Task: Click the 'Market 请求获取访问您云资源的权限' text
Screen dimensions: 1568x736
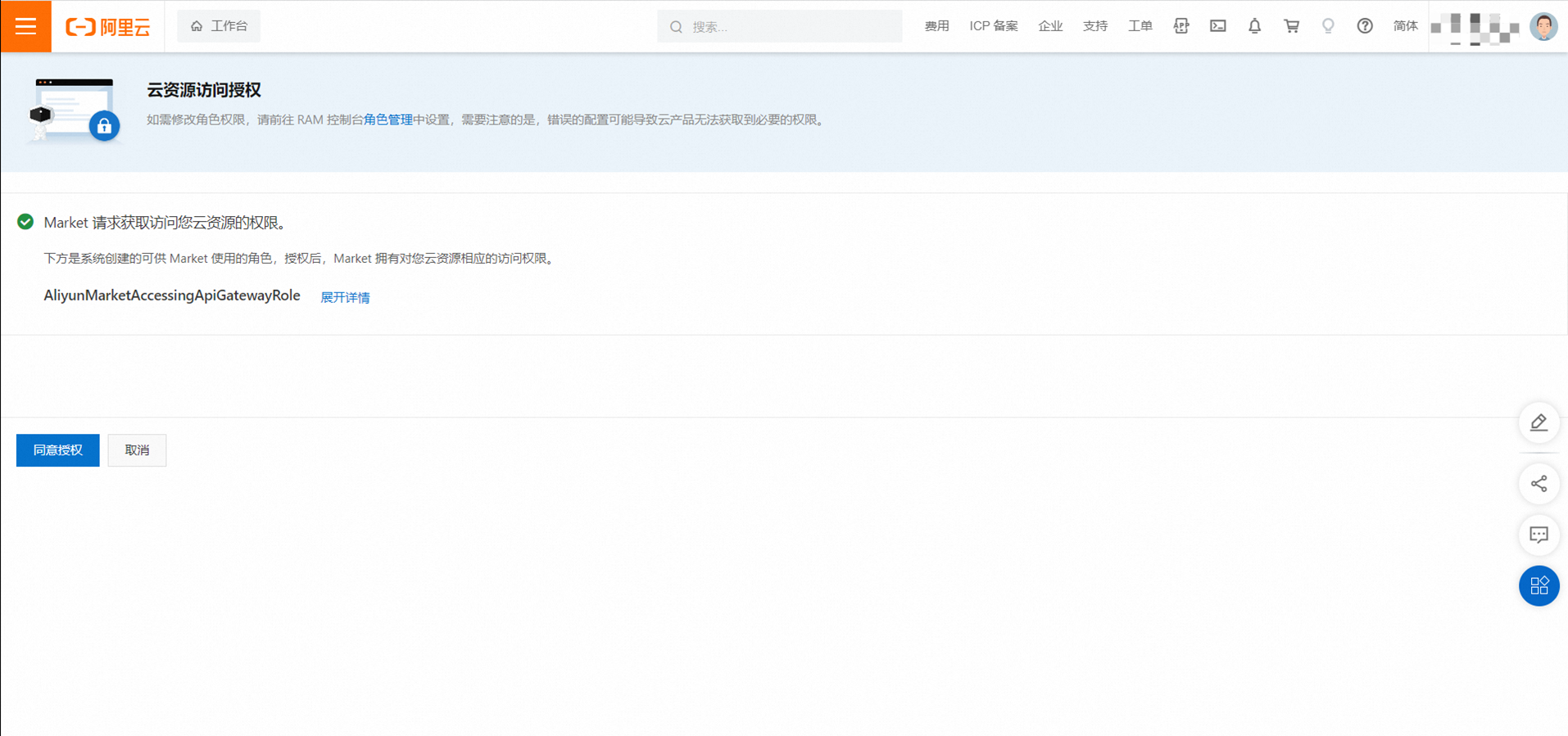Action: coord(164,223)
